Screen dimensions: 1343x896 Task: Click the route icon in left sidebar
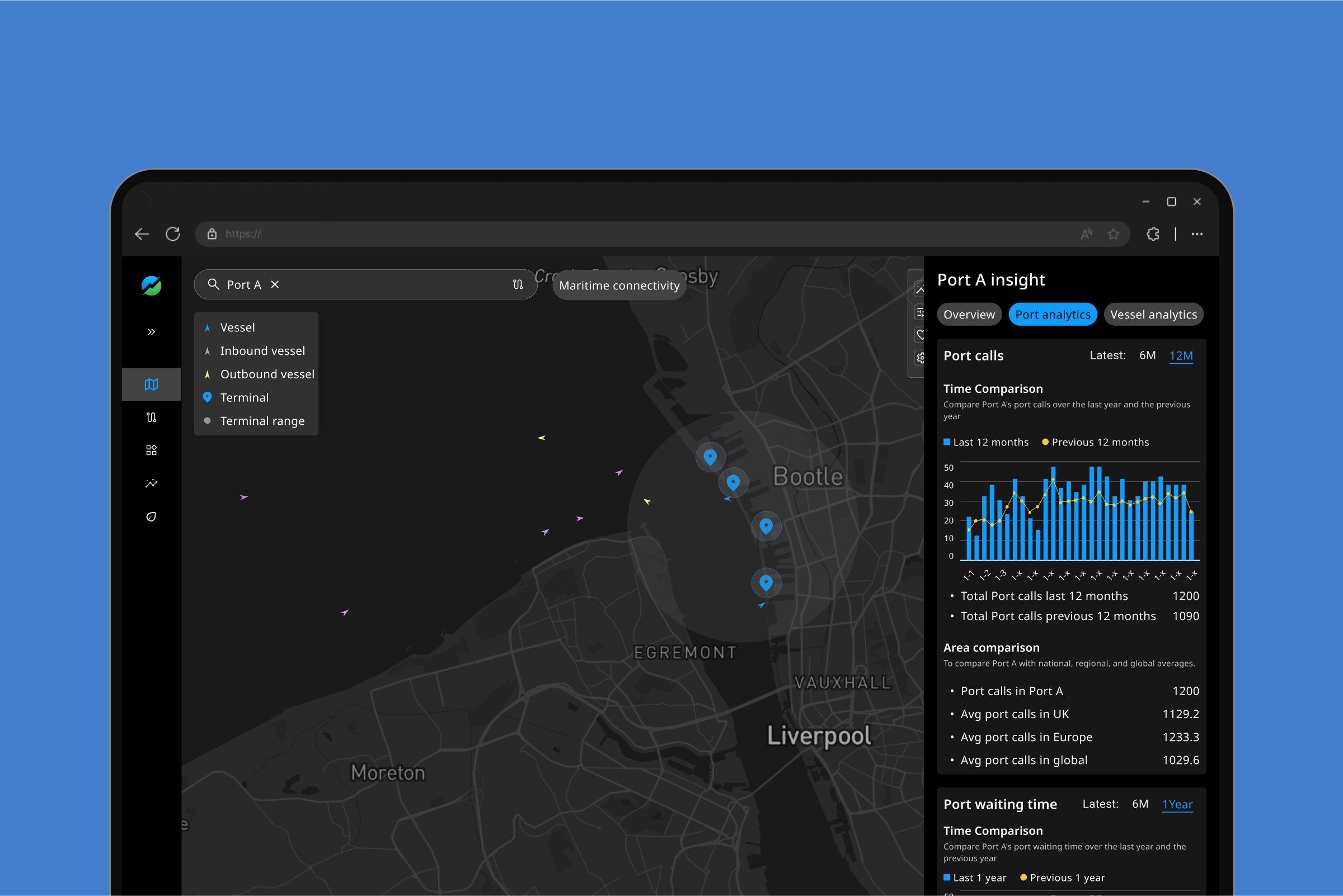[152, 417]
